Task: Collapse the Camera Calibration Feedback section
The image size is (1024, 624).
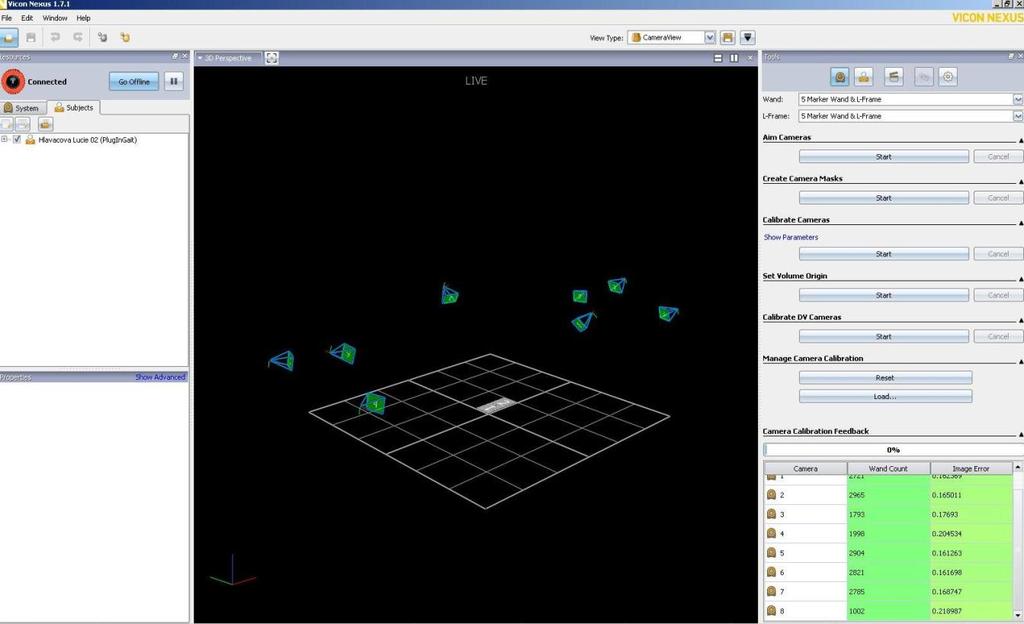Action: [1021, 434]
